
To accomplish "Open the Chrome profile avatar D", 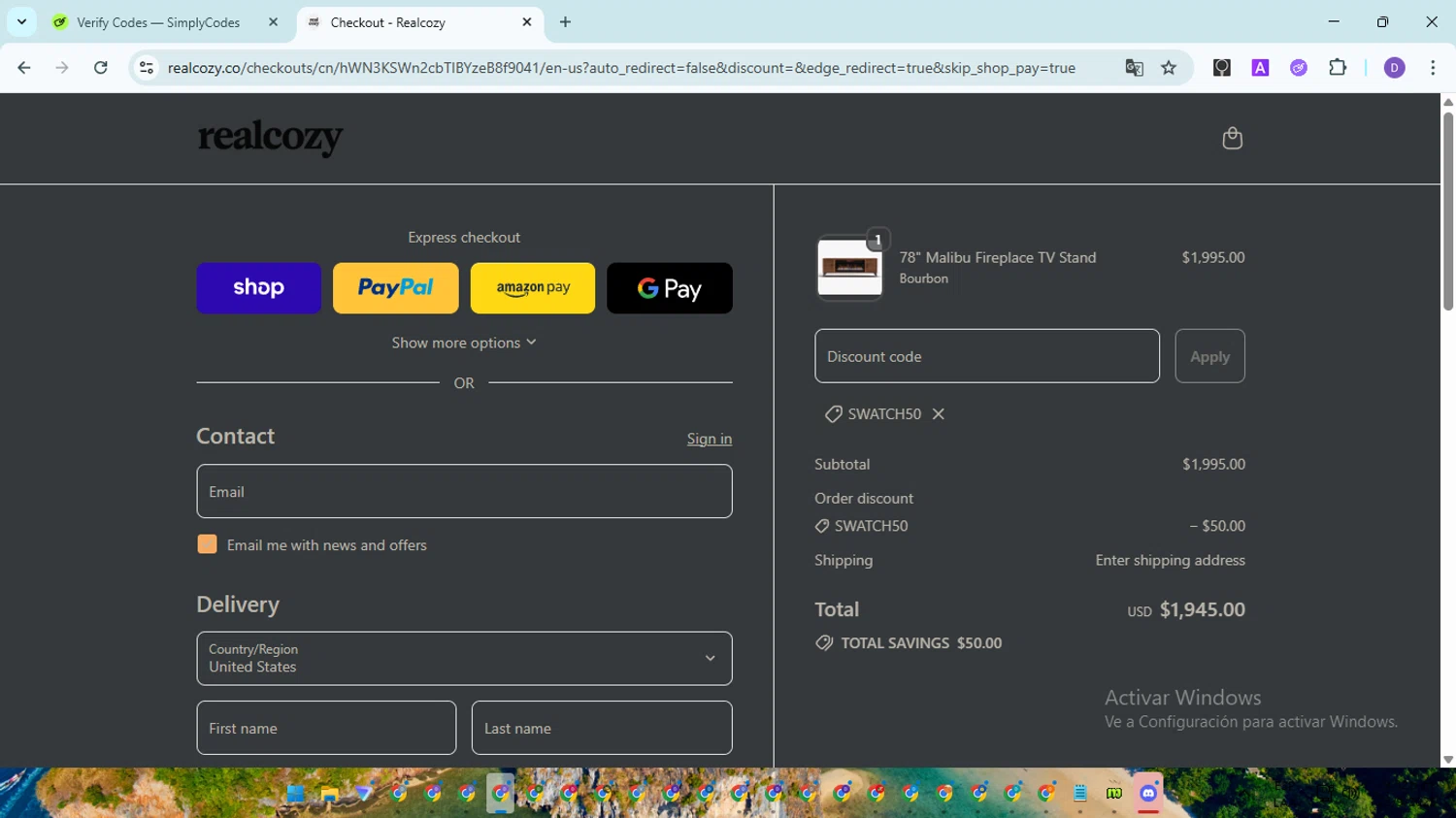I will coord(1394,68).
